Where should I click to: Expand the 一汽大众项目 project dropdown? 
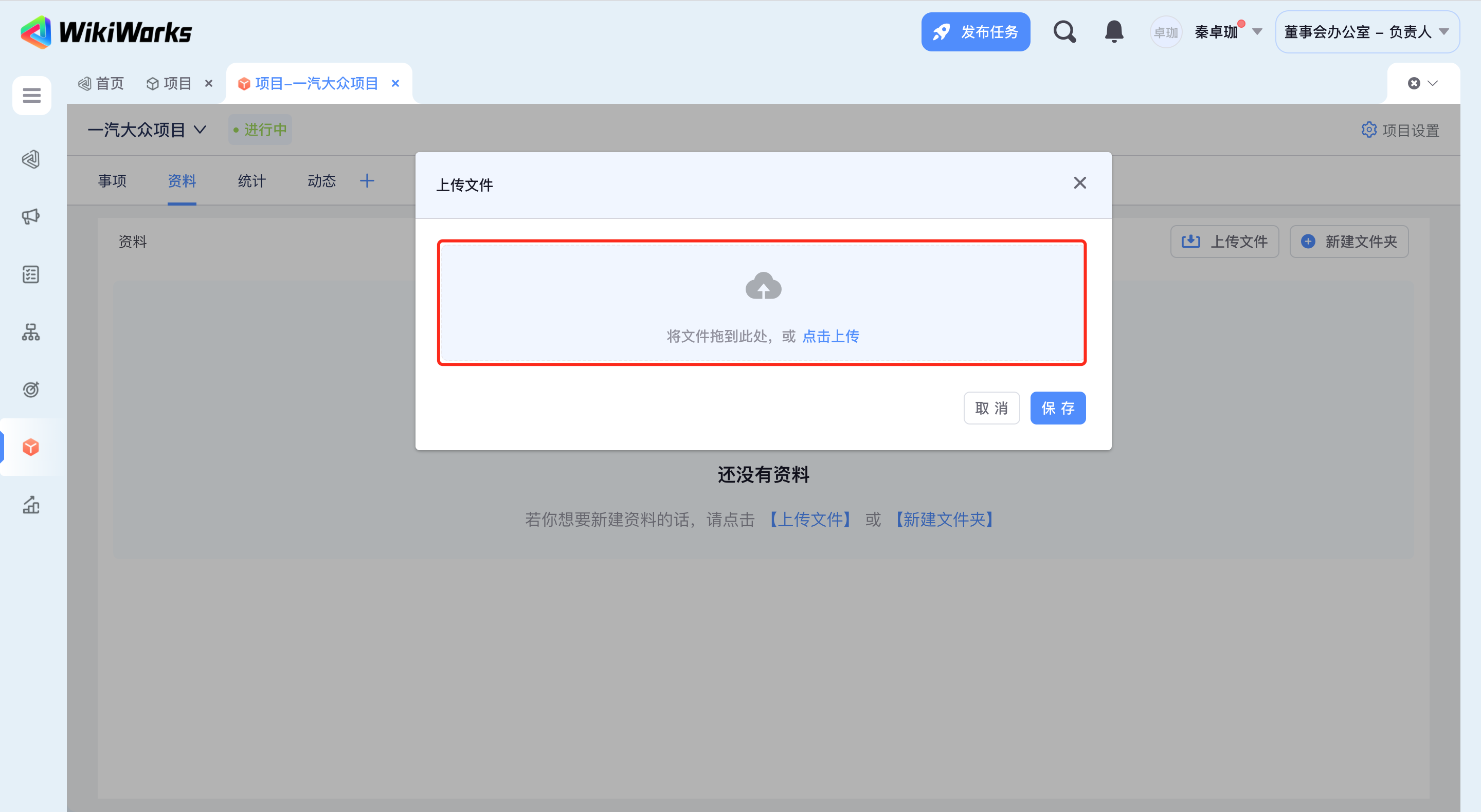[x=200, y=130]
